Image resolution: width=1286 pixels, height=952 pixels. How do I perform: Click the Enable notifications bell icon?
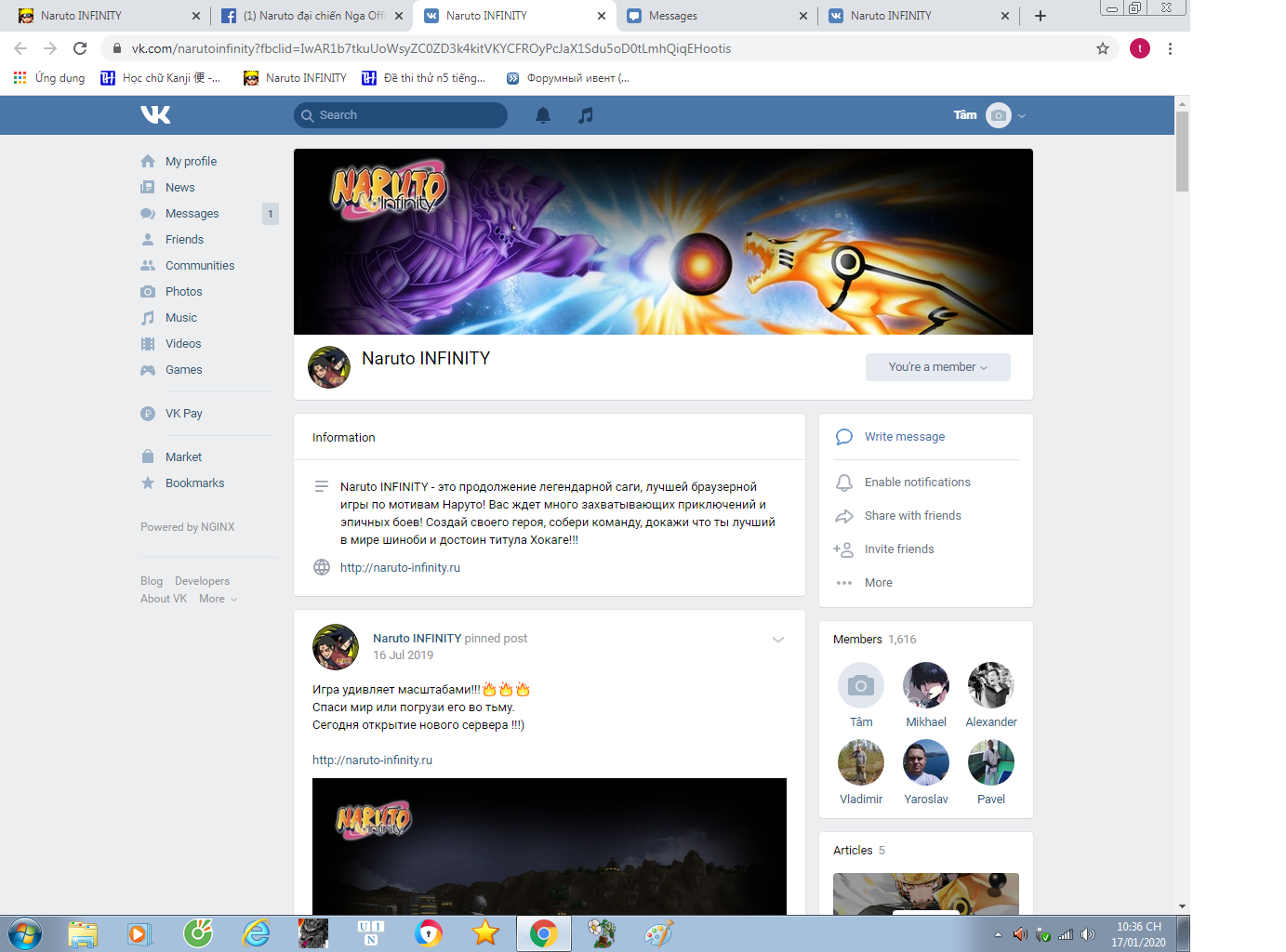pos(844,483)
